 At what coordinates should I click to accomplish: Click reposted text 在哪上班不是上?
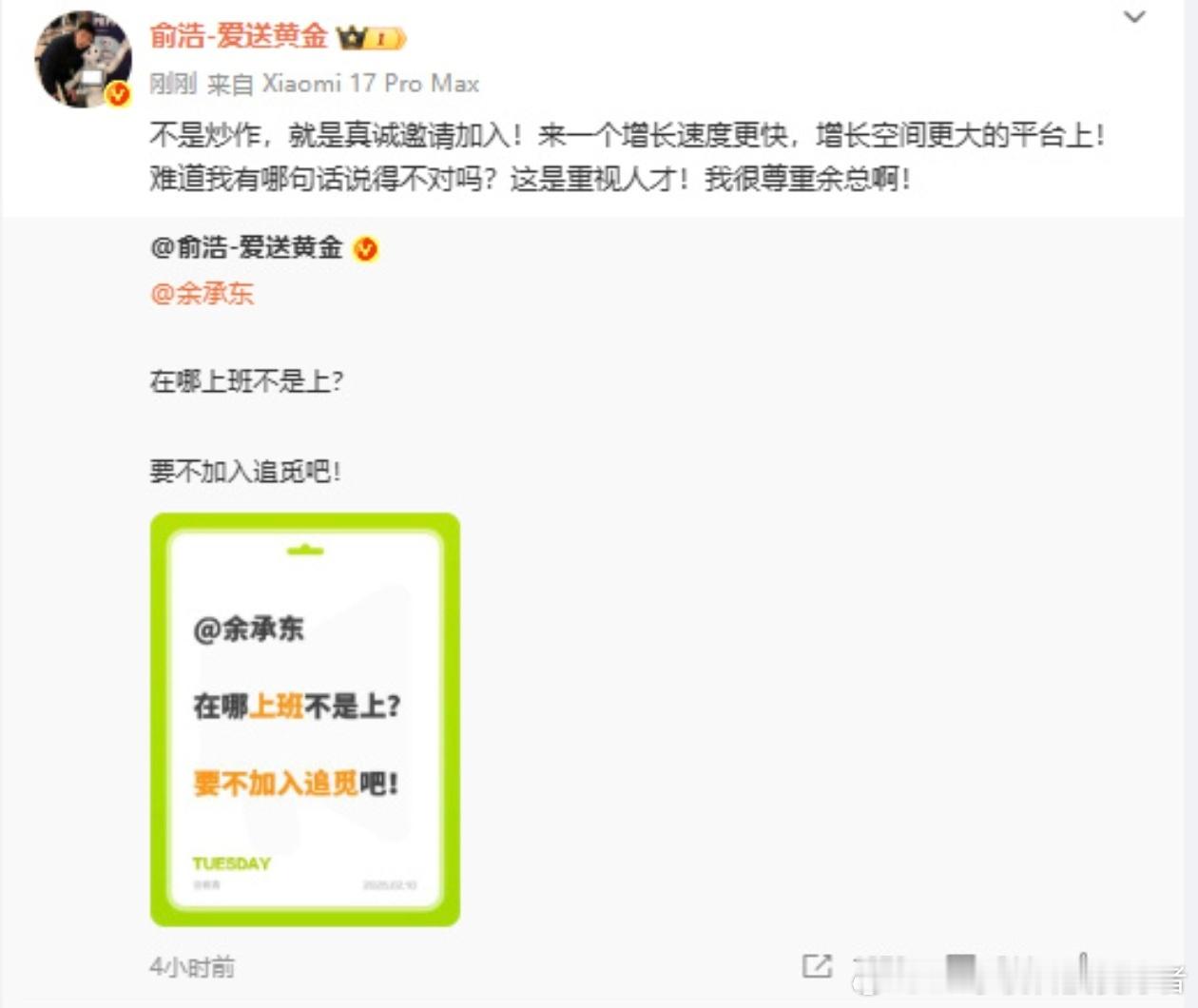[246, 381]
